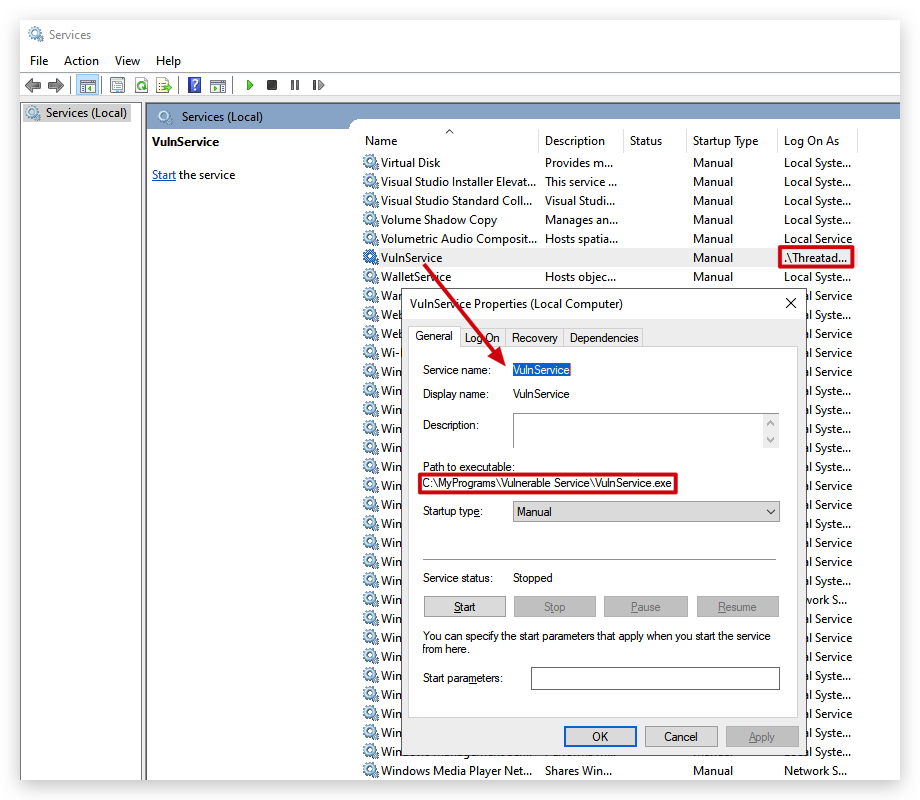This screenshot has width=920, height=800.
Task: Refresh the services list from the toolbar
Action: coord(141,86)
